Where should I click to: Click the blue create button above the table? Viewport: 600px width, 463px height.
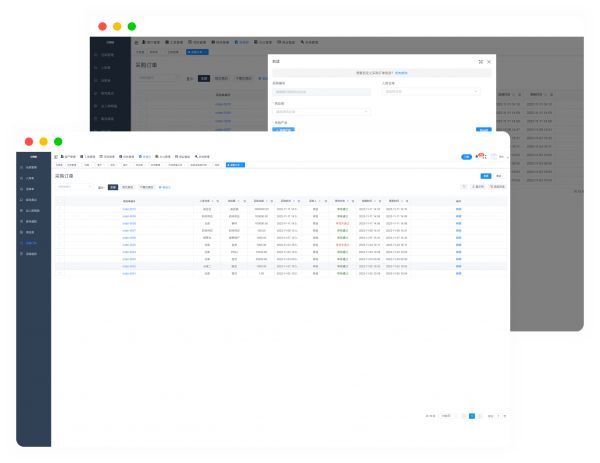click(x=486, y=175)
